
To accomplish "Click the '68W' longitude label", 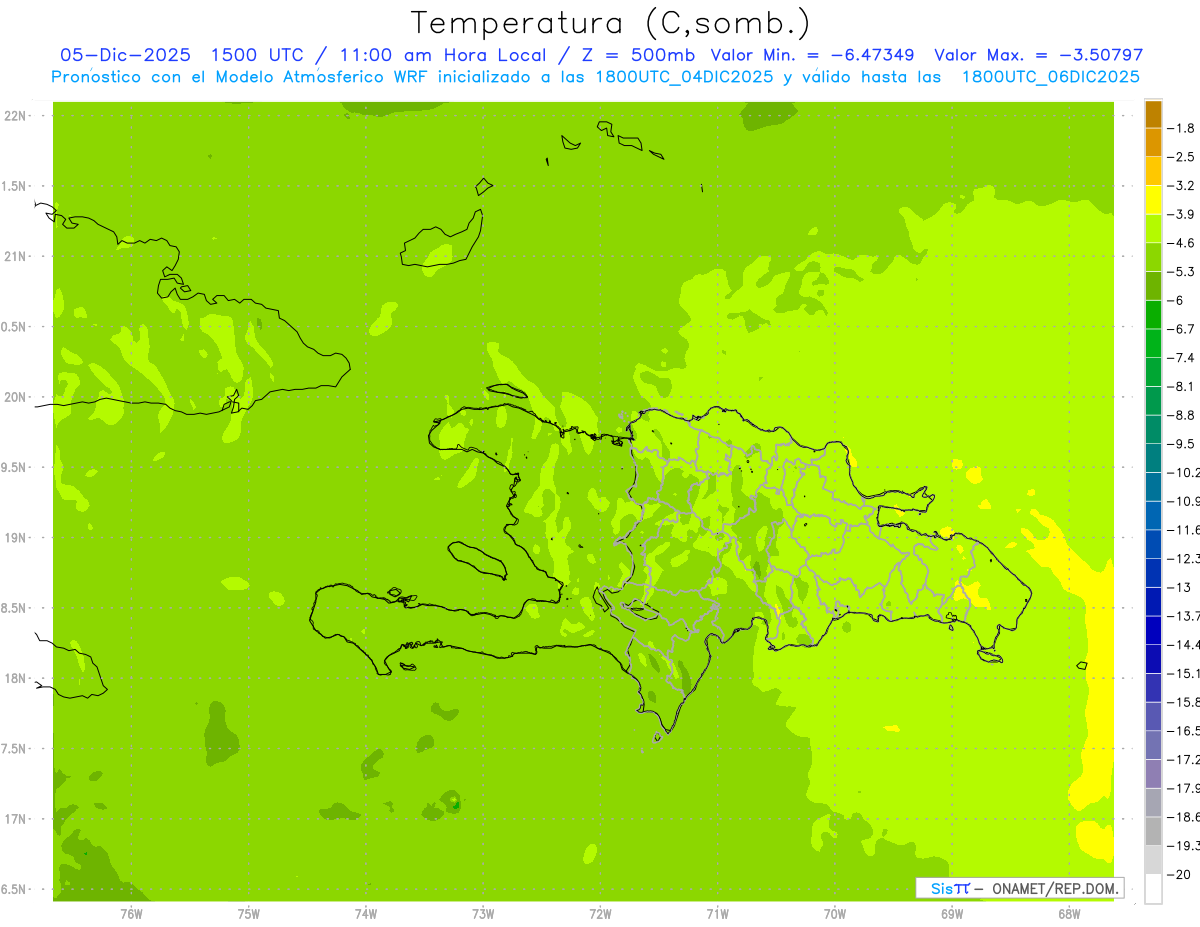I will tap(1069, 914).
